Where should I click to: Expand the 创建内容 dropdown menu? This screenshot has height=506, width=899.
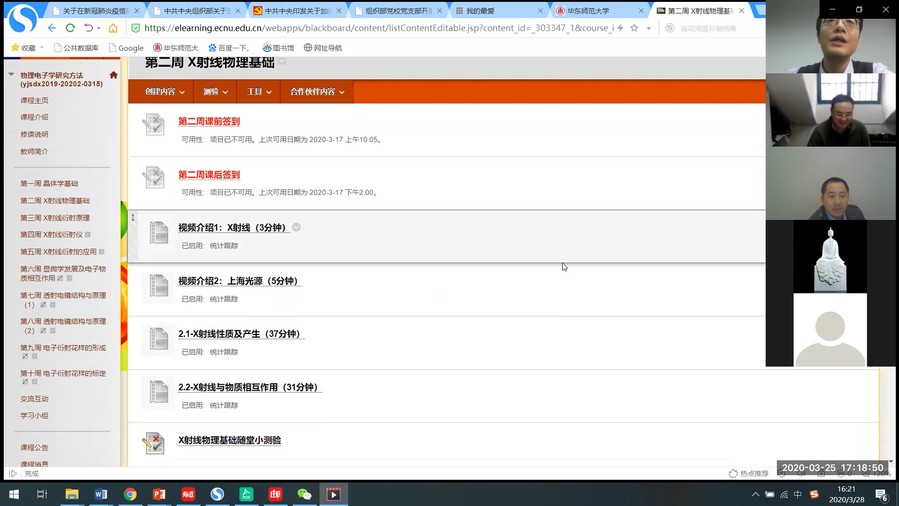165,92
